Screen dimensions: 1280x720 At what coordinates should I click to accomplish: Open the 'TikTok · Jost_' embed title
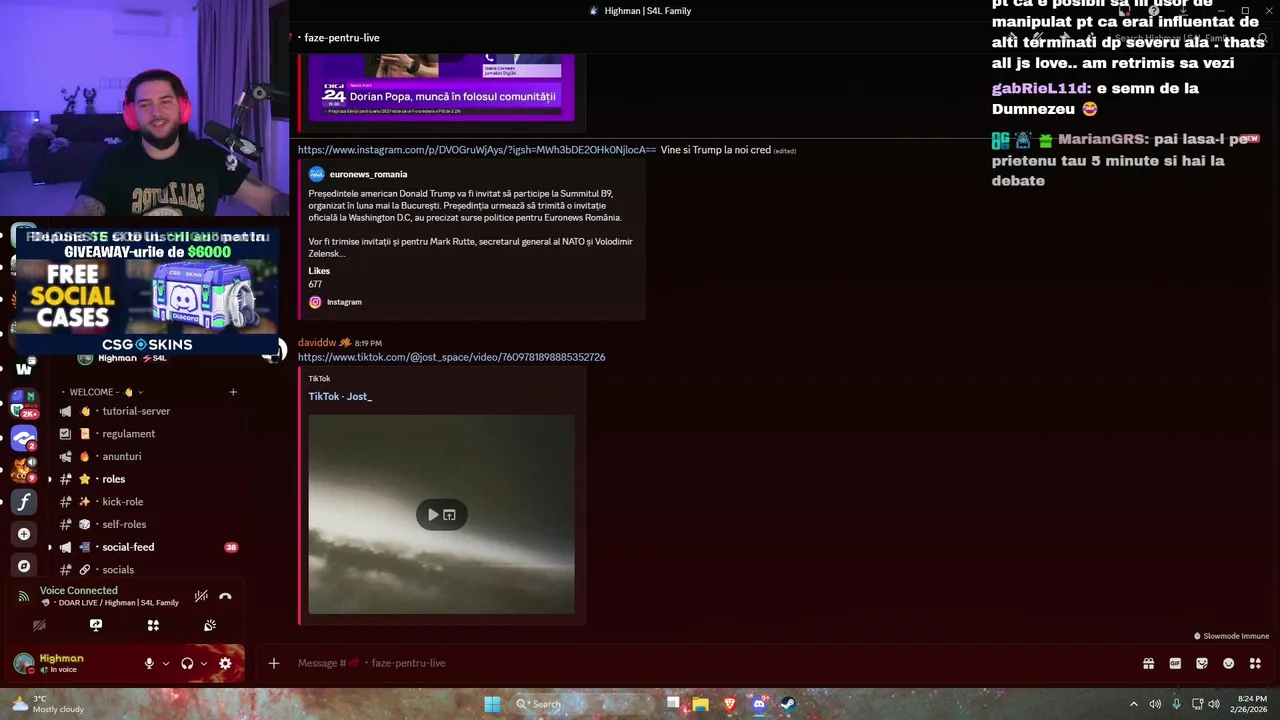click(x=340, y=396)
